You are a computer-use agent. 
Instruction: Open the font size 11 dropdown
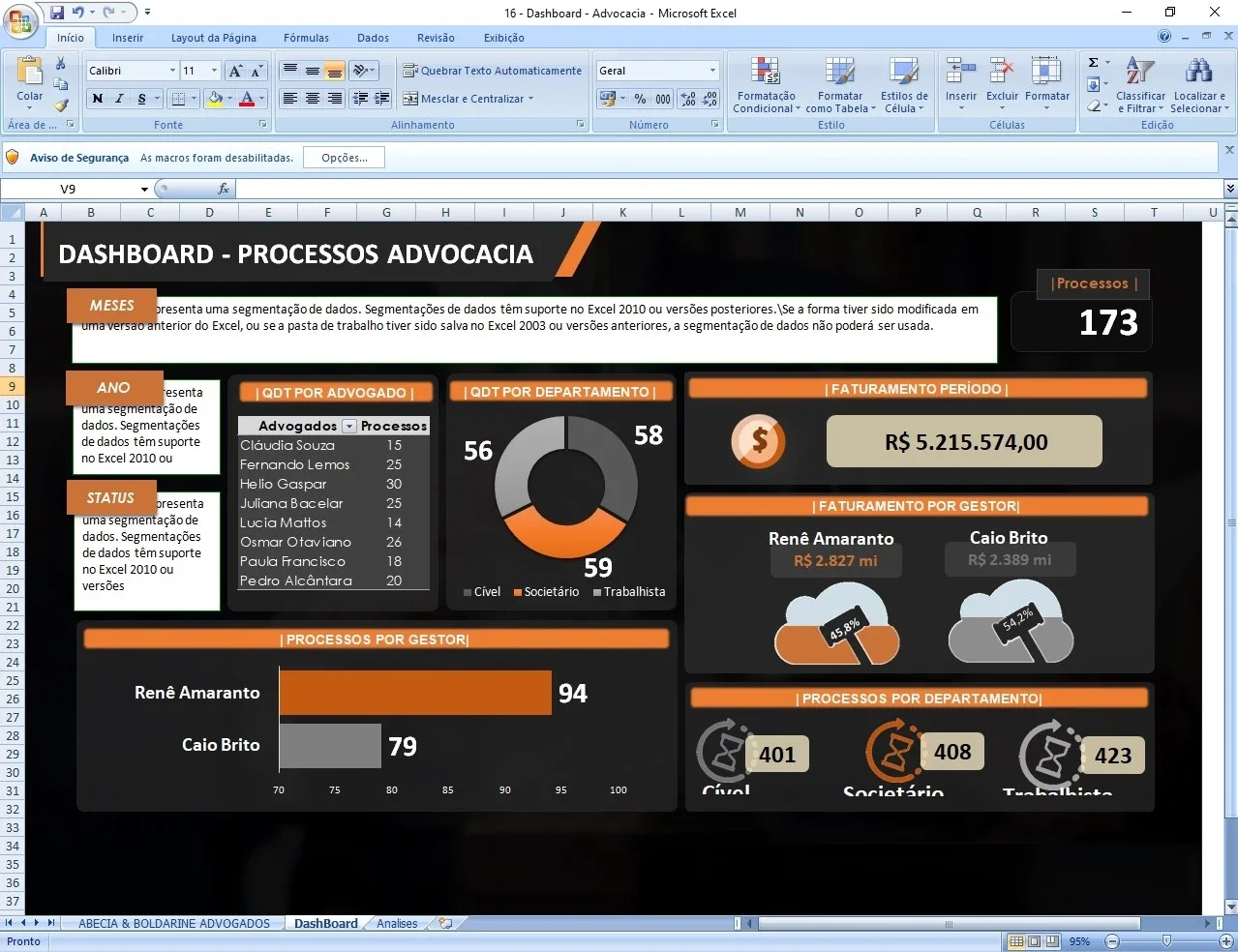click(x=214, y=71)
